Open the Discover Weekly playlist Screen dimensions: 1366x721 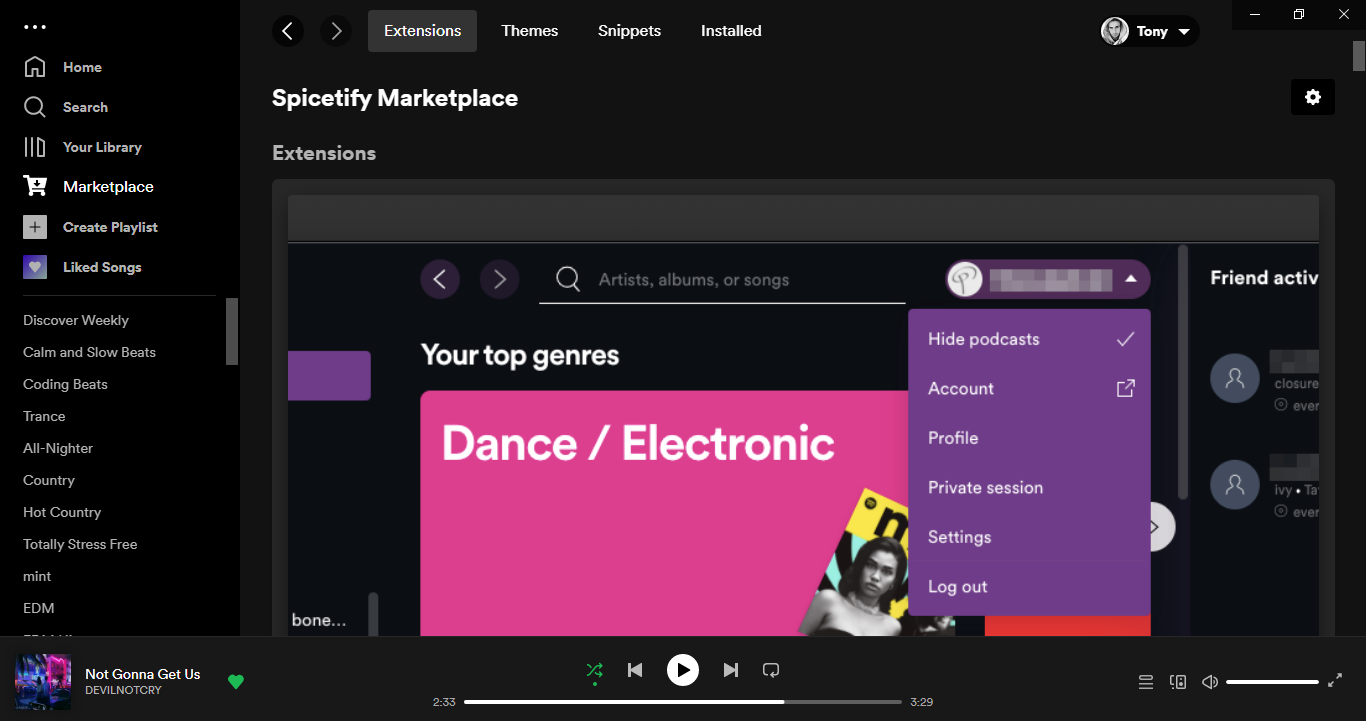point(76,320)
